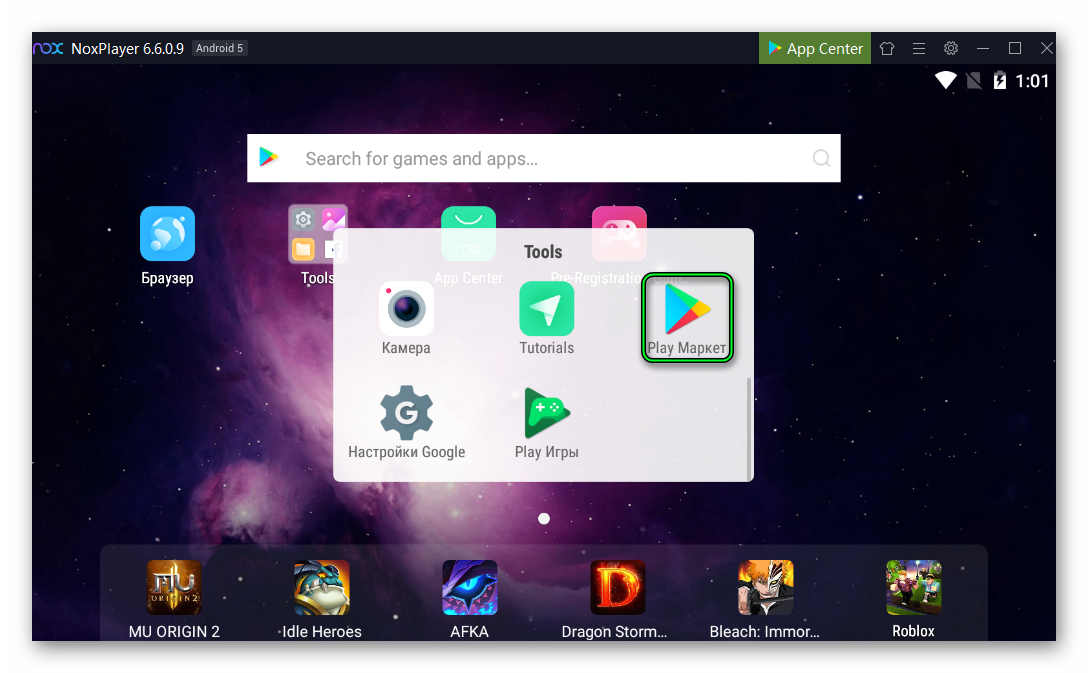Click the no-SIM status icon
Viewport: 1088px width, 673px height.
tap(974, 81)
